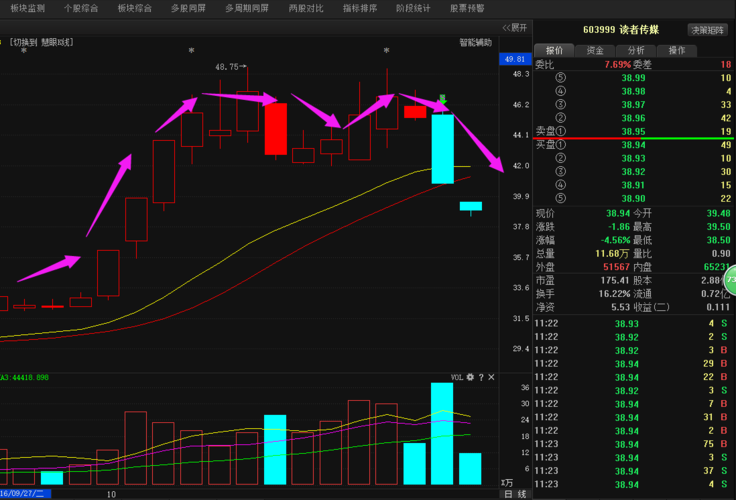Viewport: 736px width, 500px height.
Task: Open the 板块监测 menu
Action: pos(27,8)
